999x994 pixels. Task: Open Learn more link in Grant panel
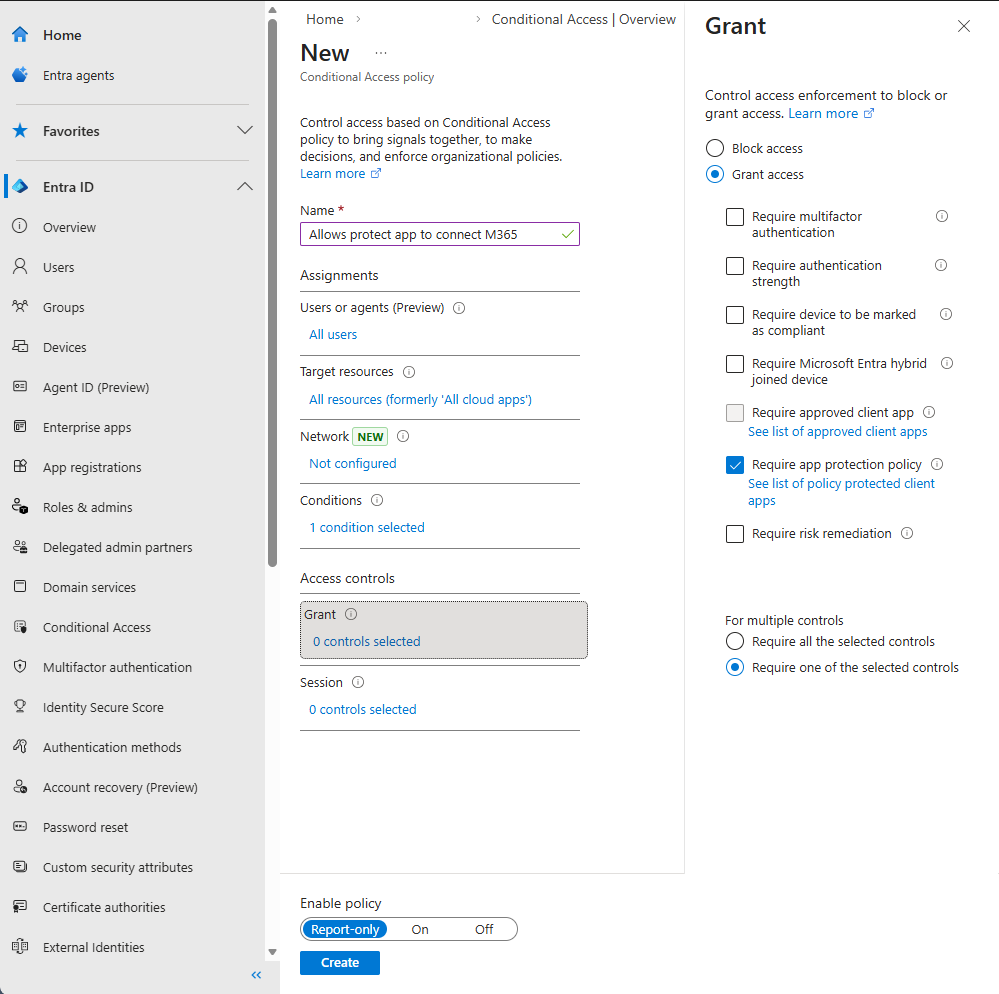pos(831,113)
